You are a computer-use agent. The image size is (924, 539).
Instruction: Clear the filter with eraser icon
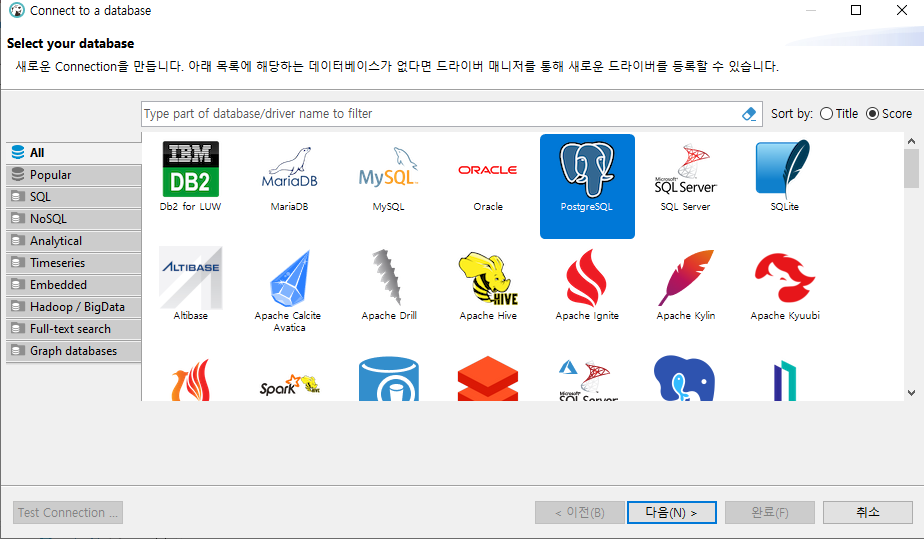(749, 114)
